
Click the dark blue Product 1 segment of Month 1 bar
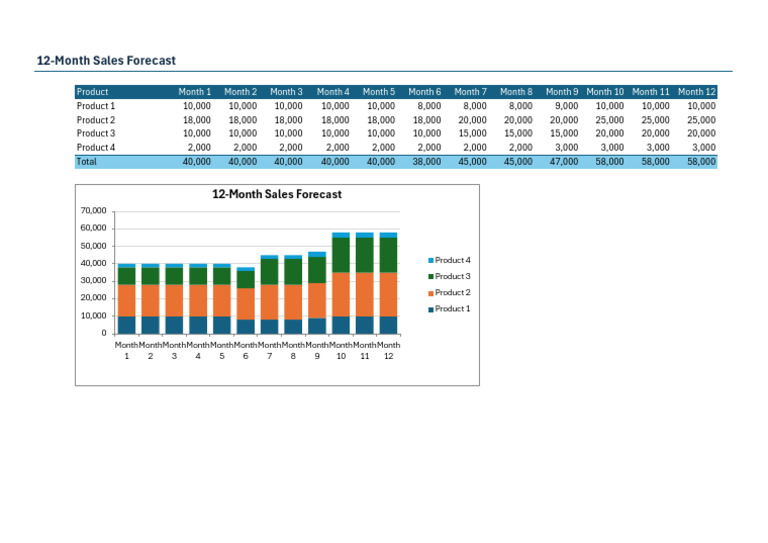coord(126,325)
